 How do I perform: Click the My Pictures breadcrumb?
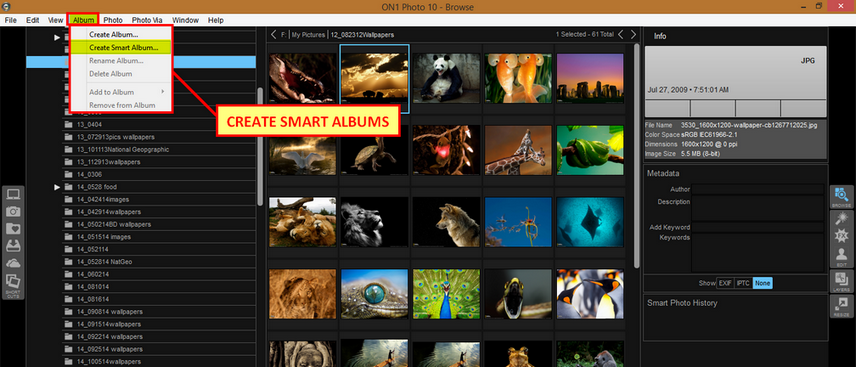[308, 34]
